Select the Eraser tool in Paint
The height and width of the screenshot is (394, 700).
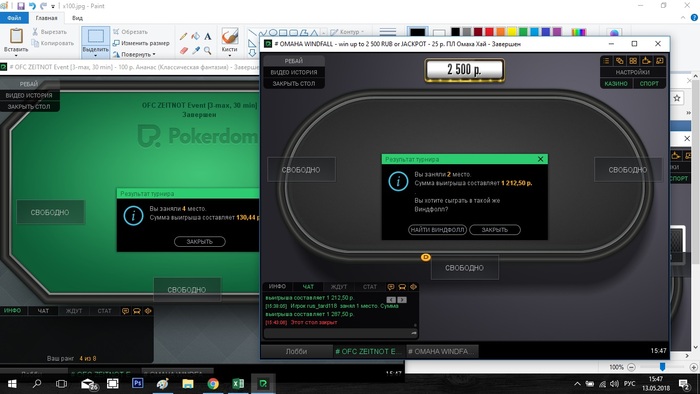tap(183, 50)
